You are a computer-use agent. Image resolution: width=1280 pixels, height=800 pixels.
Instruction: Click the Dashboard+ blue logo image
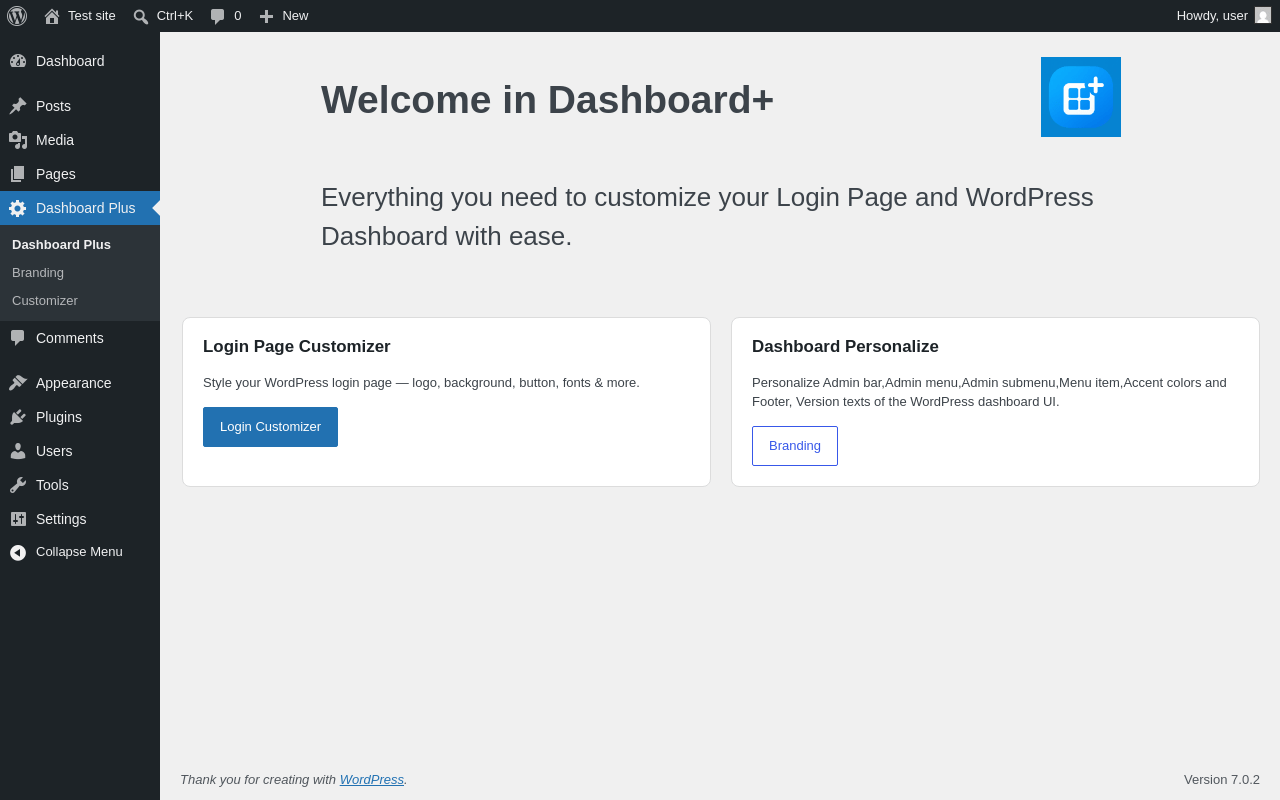tap(1081, 97)
